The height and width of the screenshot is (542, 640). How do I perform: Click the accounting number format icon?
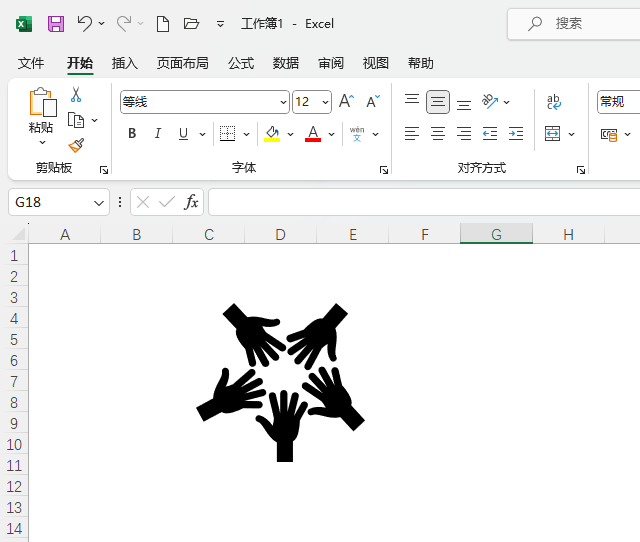[609, 134]
